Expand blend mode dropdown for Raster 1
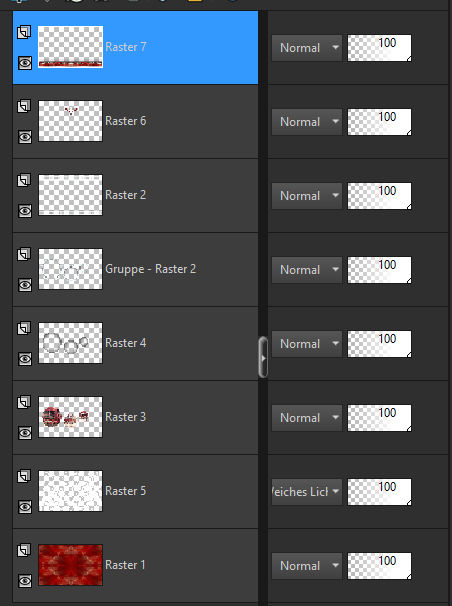The height and width of the screenshot is (606, 452). coord(307,566)
